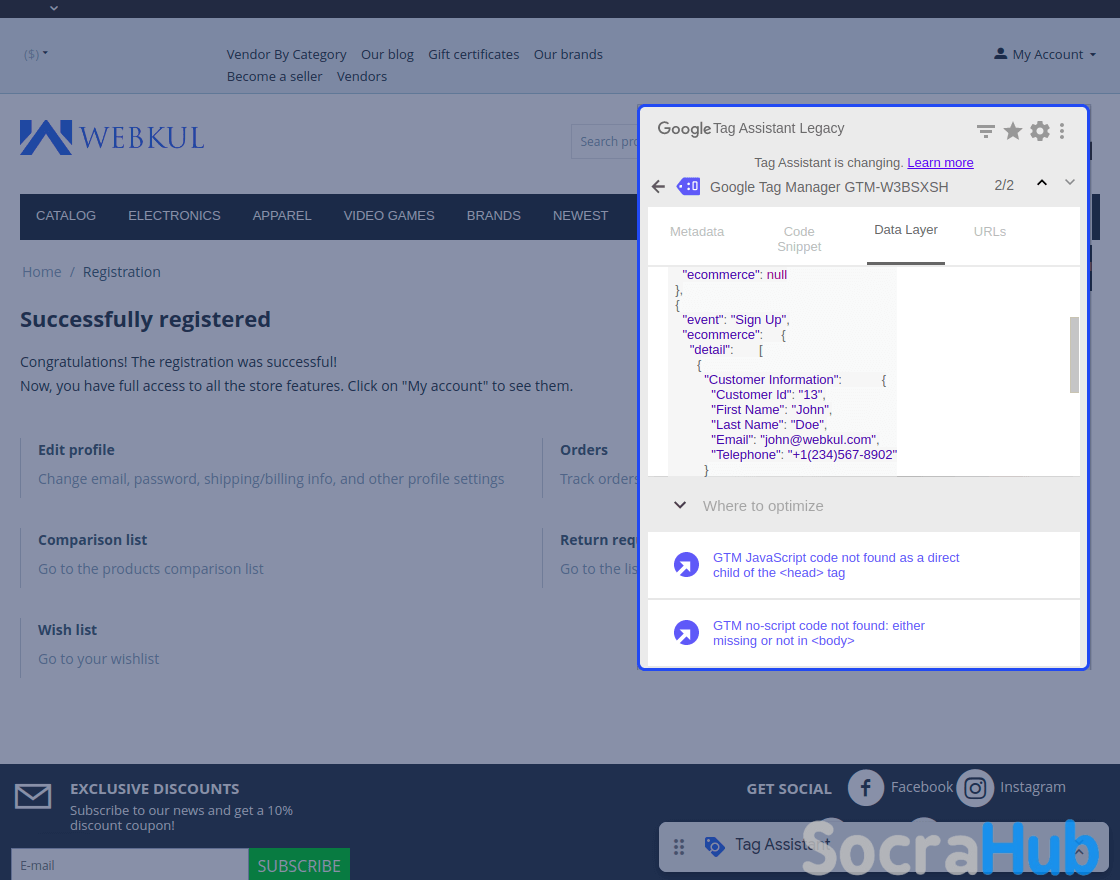Click the 2/2 tag counter
The image size is (1120, 880).
1004,185
